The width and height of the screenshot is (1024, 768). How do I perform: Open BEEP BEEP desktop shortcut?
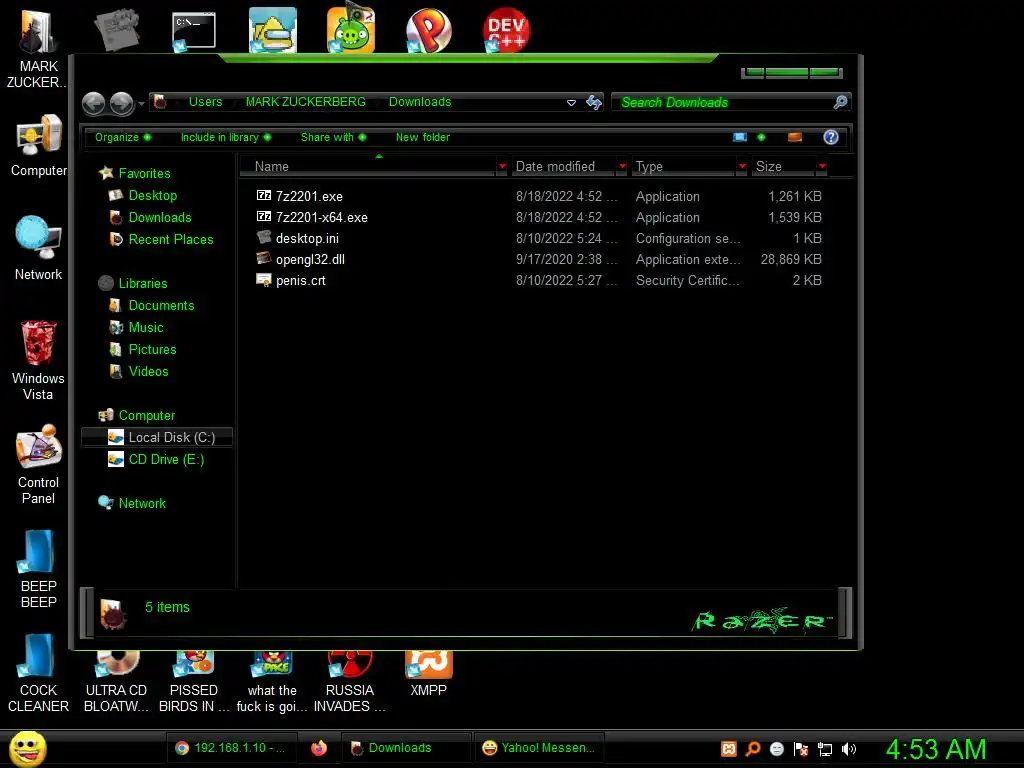click(x=39, y=569)
